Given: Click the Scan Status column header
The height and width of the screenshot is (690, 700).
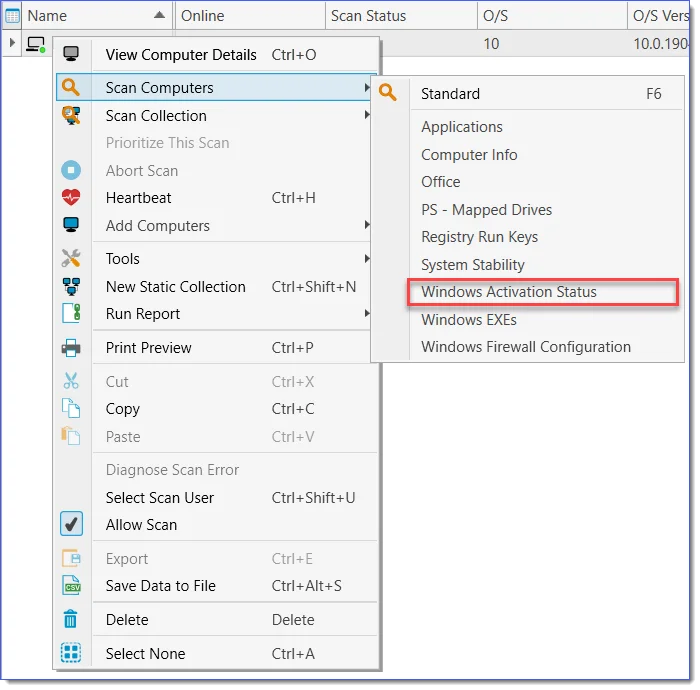Looking at the screenshot, I should (369, 16).
